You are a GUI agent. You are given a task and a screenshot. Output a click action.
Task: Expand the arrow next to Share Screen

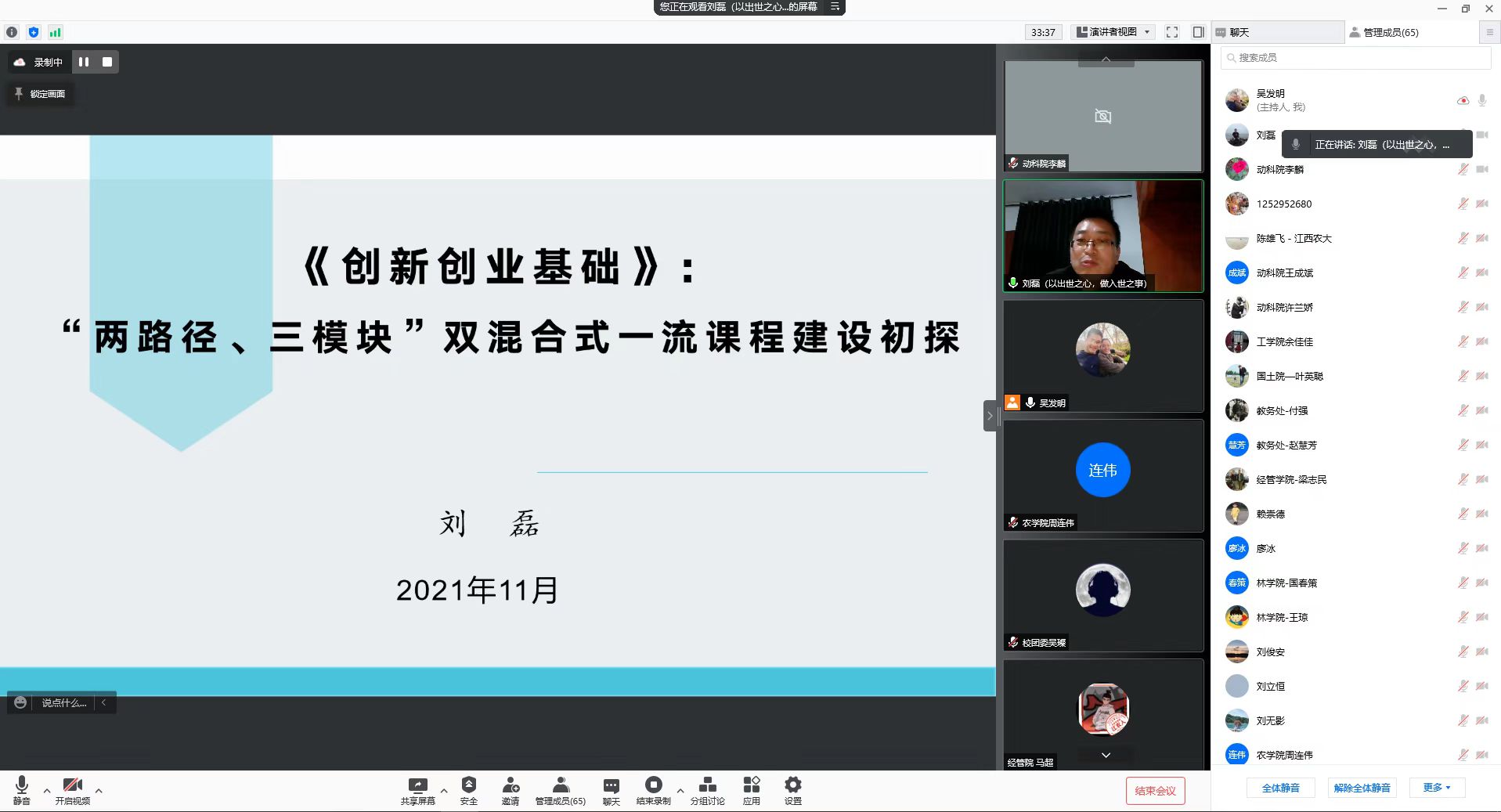pyautogui.click(x=444, y=791)
